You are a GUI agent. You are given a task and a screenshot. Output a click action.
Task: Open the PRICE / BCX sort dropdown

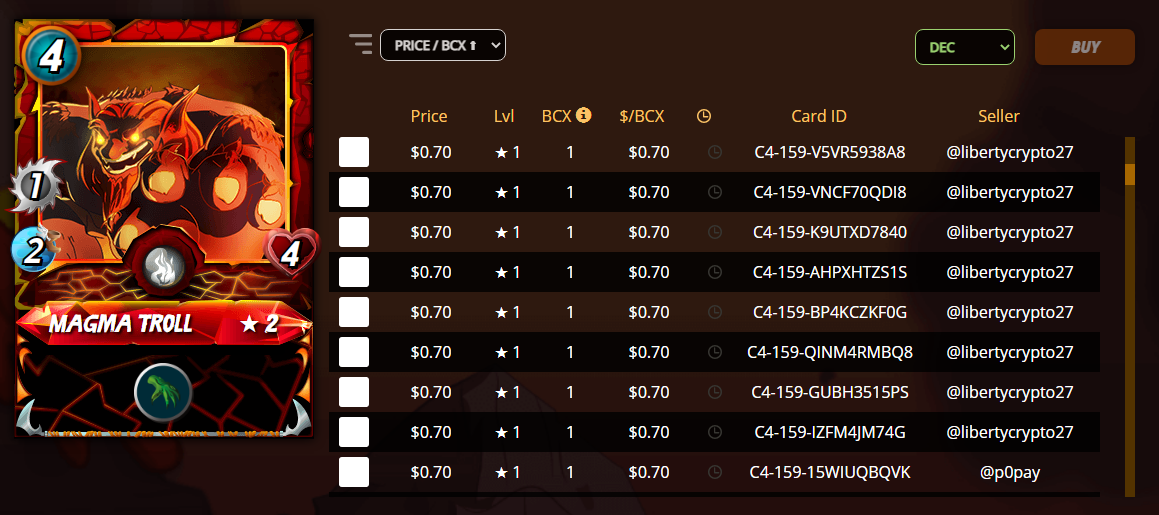443,45
